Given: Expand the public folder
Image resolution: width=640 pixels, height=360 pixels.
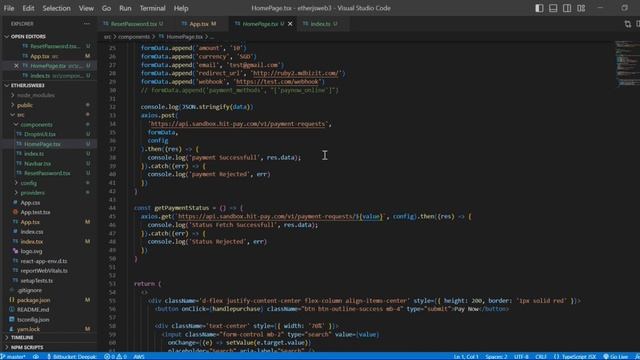Looking at the screenshot, I should pyautogui.click(x=25, y=105).
